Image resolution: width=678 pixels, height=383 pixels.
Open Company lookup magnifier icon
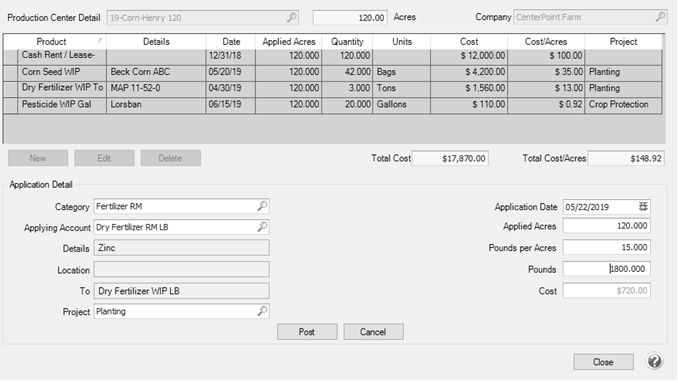660,17
